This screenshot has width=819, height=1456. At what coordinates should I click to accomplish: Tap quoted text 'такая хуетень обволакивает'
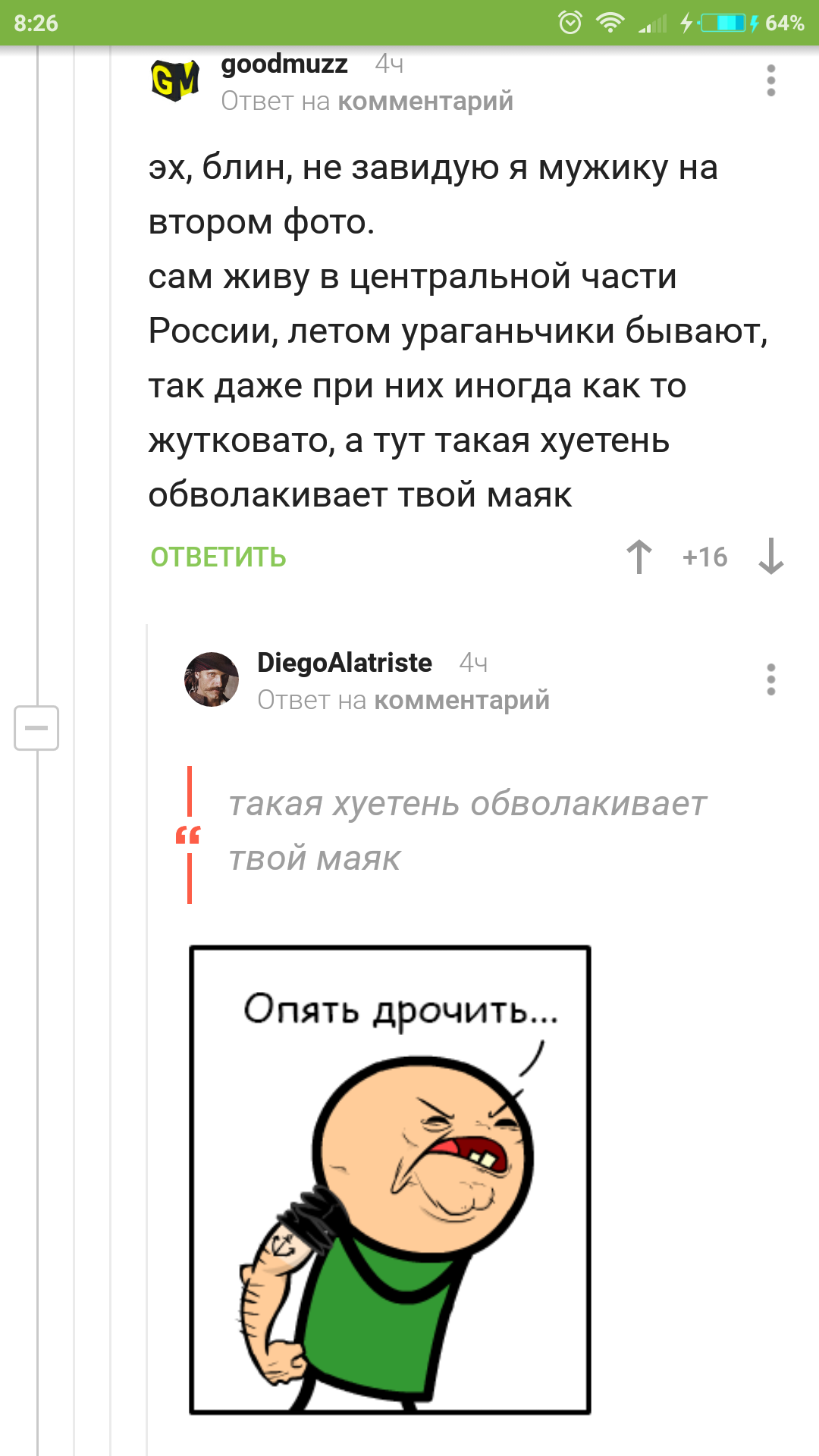pyautogui.click(x=468, y=804)
